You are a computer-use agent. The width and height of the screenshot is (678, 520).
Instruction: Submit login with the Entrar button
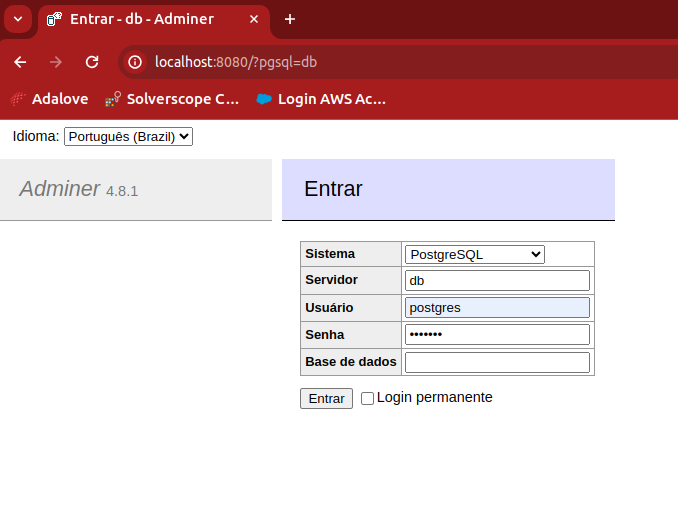click(326, 399)
